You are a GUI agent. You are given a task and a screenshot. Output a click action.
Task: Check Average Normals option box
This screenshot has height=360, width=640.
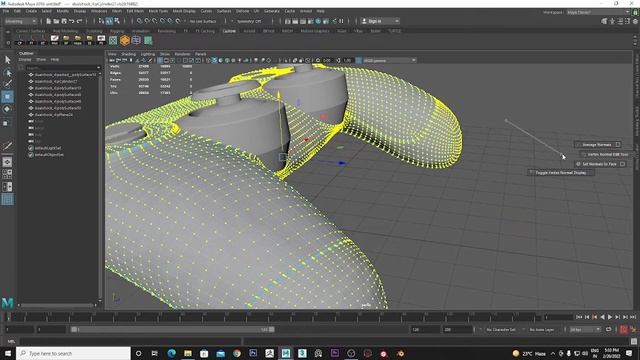pyautogui.click(x=618, y=144)
